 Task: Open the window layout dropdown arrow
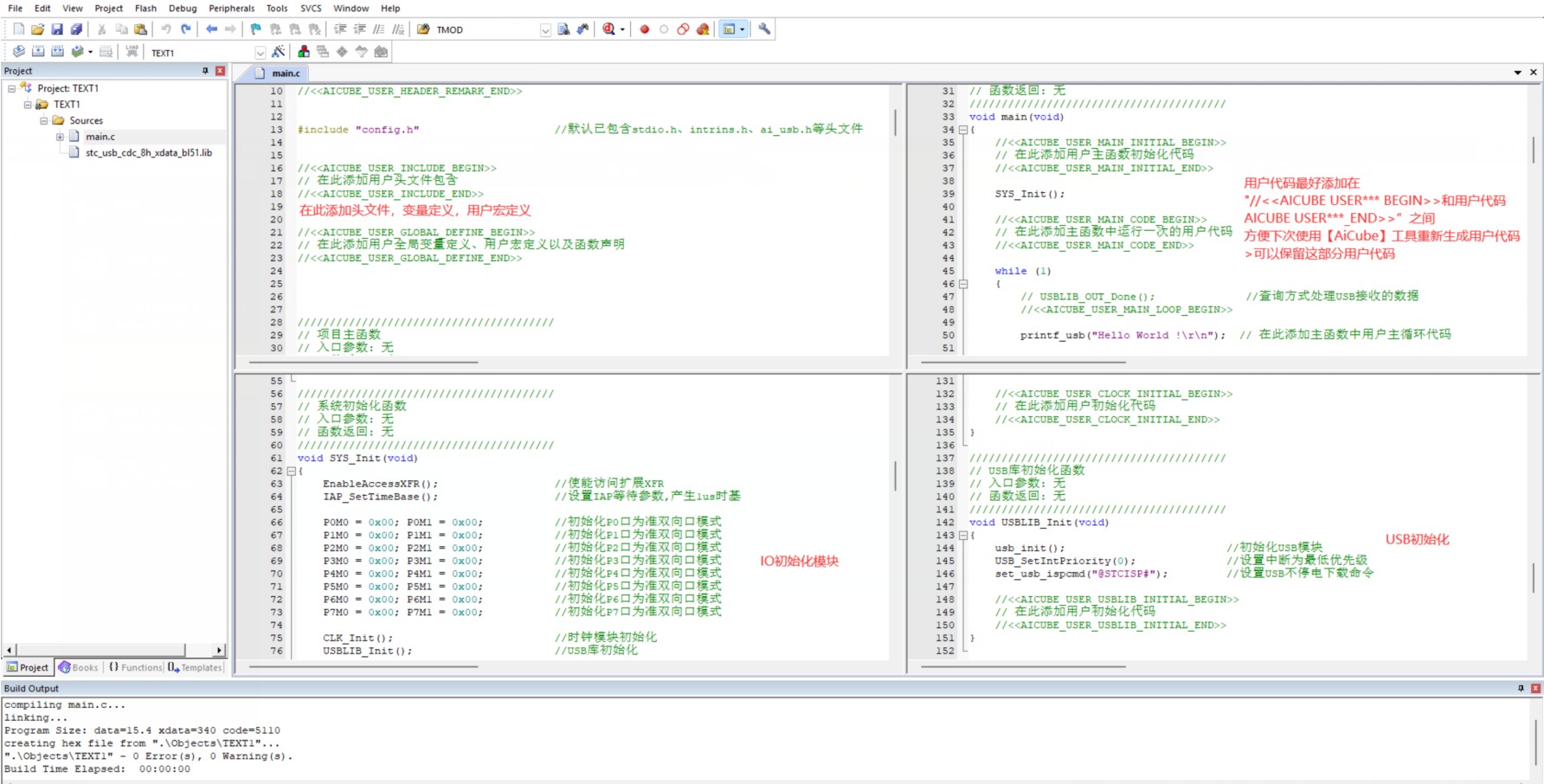point(743,29)
